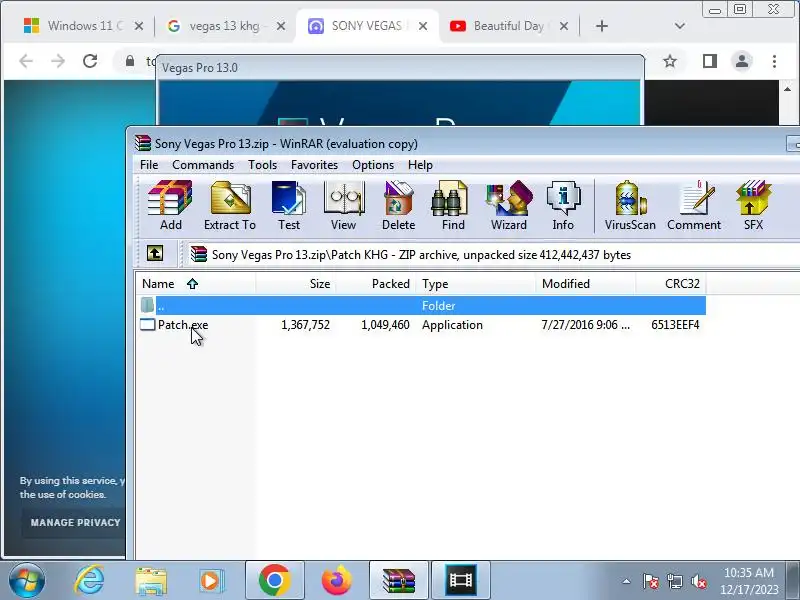Launch the Wizard tool
The image size is (800, 600).
pos(509,205)
